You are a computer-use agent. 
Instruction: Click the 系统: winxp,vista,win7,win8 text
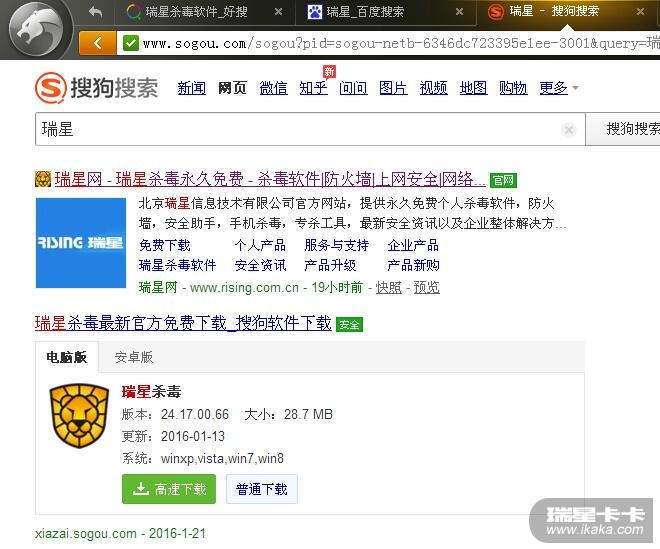203,458
